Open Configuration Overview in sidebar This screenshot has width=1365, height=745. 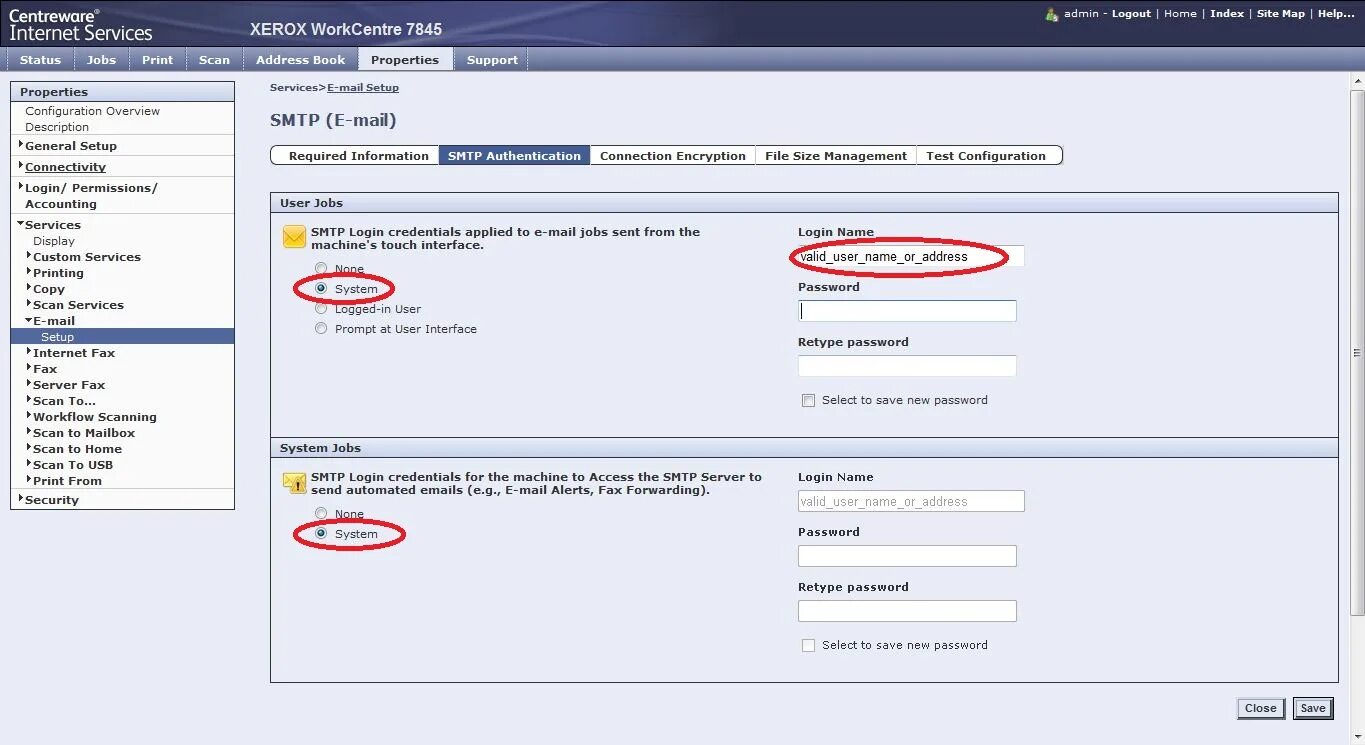92,111
